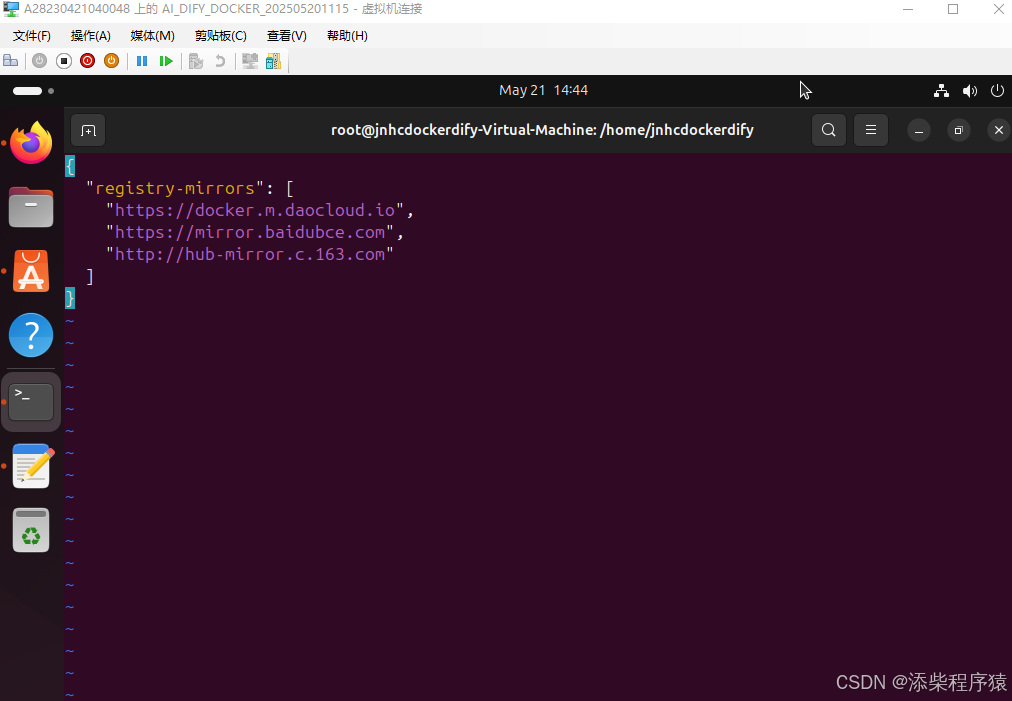
Task: Click the highlighted closing brace
Action: pos(70,298)
